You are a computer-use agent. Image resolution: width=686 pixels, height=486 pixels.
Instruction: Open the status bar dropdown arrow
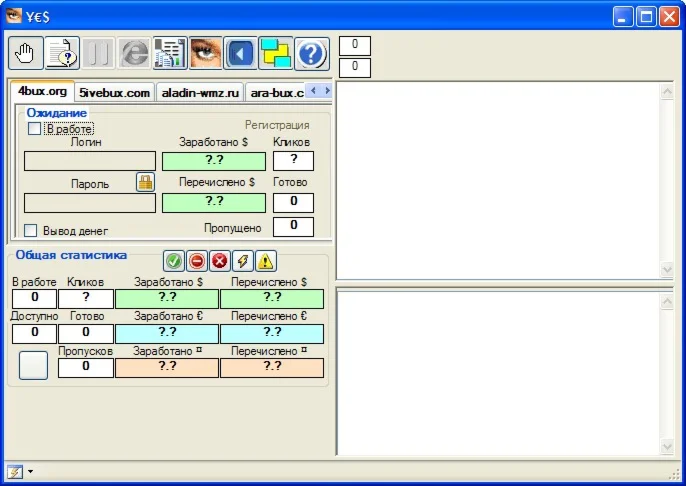(x=30, y=472)
